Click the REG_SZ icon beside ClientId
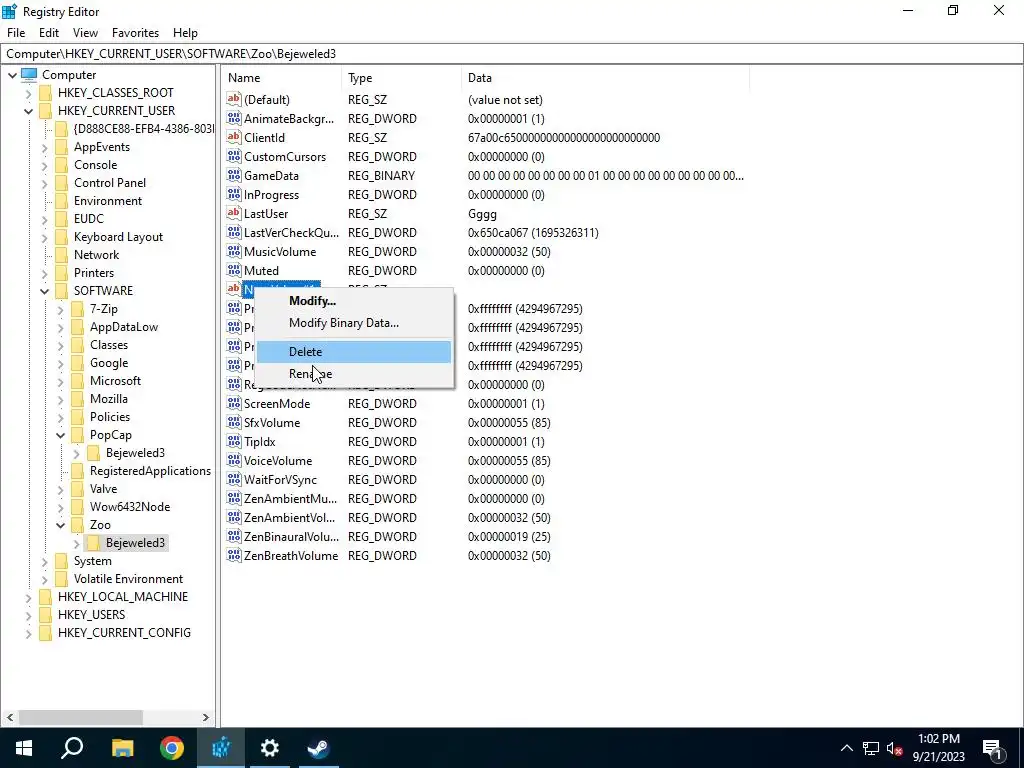Screen dimensions: 1024x768 234,137
